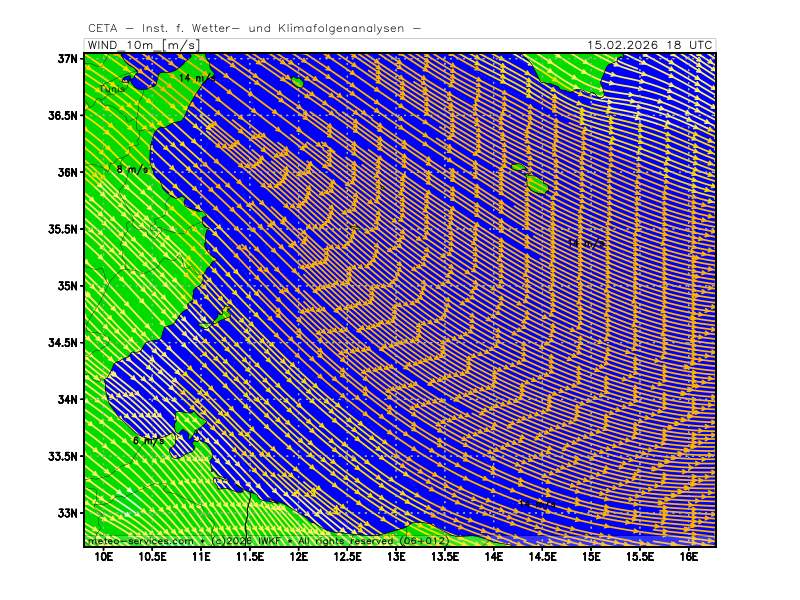
Task: Click the Malta island on the map
Action: click(537, 184)
